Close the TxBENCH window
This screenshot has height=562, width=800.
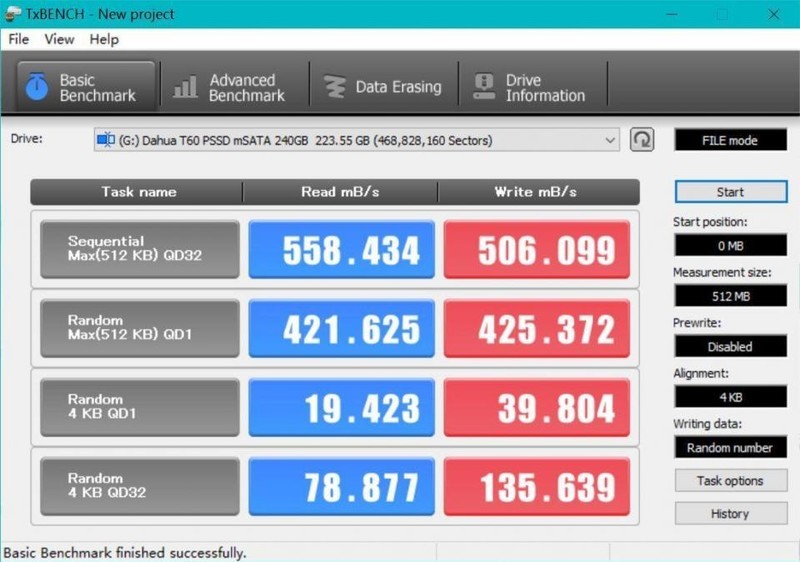[773, 14]
